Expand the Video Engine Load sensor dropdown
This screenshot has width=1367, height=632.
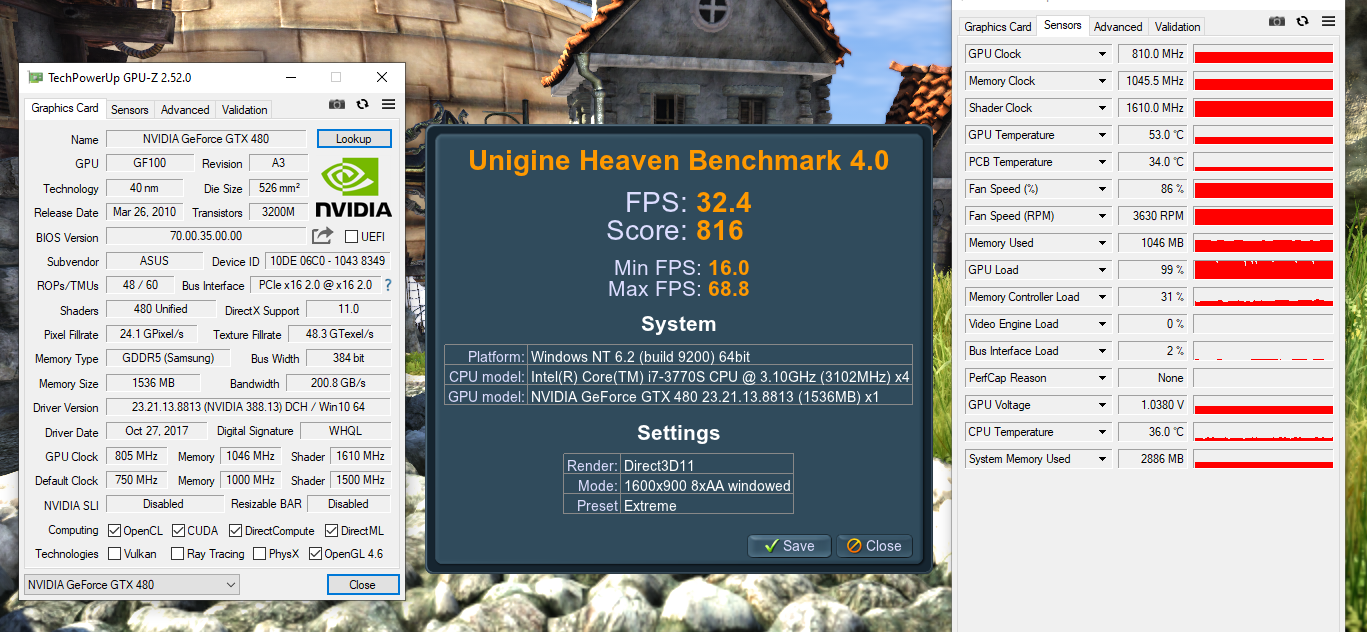coord(1102,324)
